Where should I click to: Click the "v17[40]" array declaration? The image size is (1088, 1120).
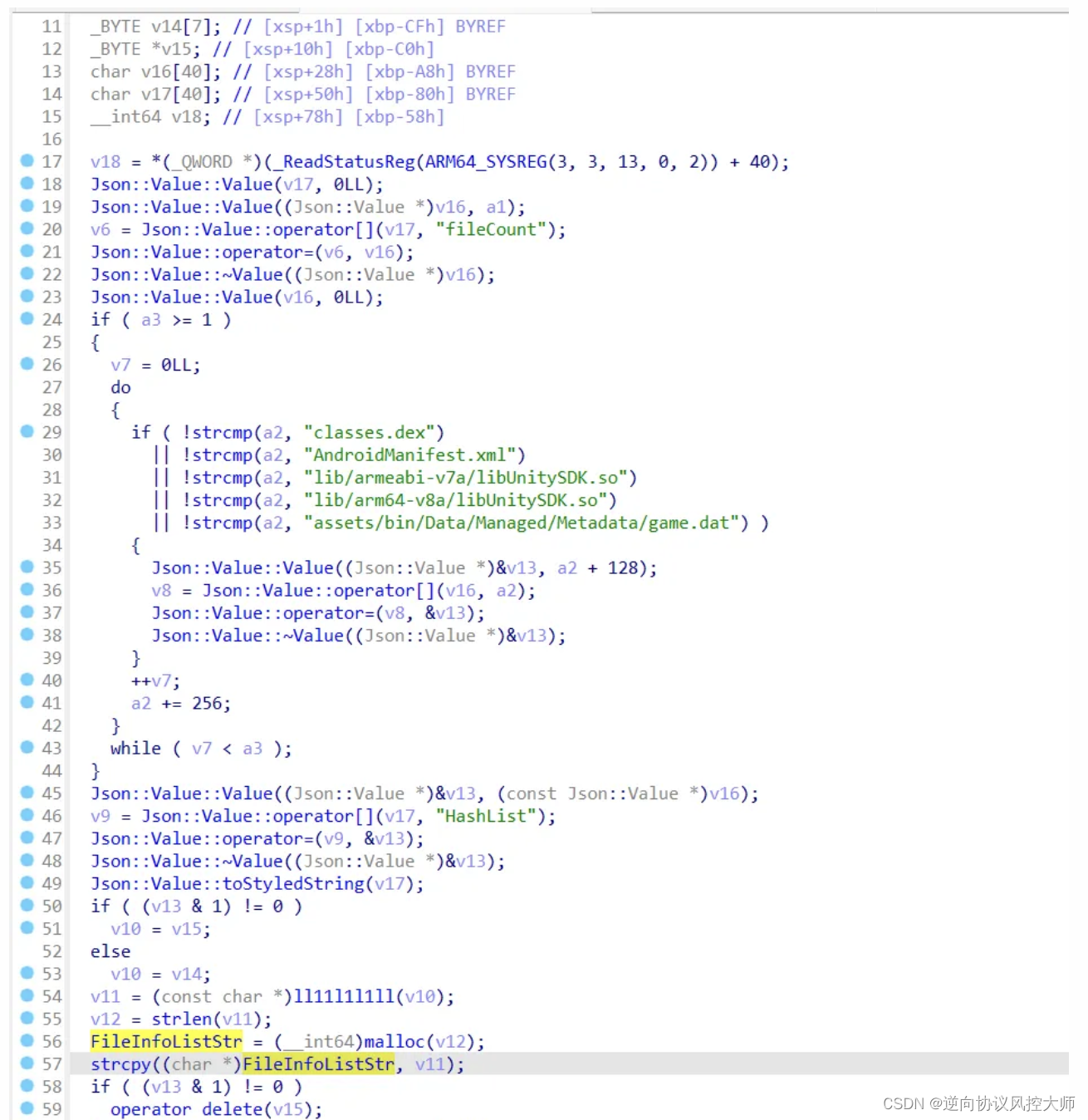pos(176,94)
